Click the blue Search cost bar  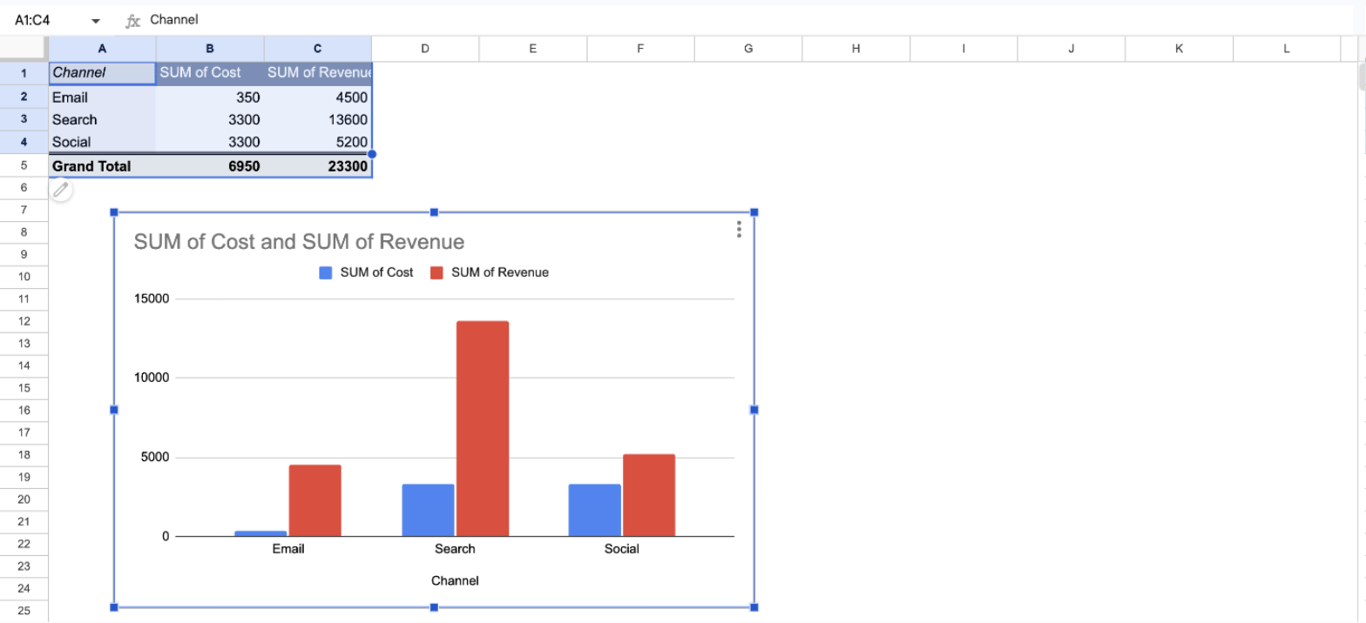pyautogui.click(x=428, y=510)
